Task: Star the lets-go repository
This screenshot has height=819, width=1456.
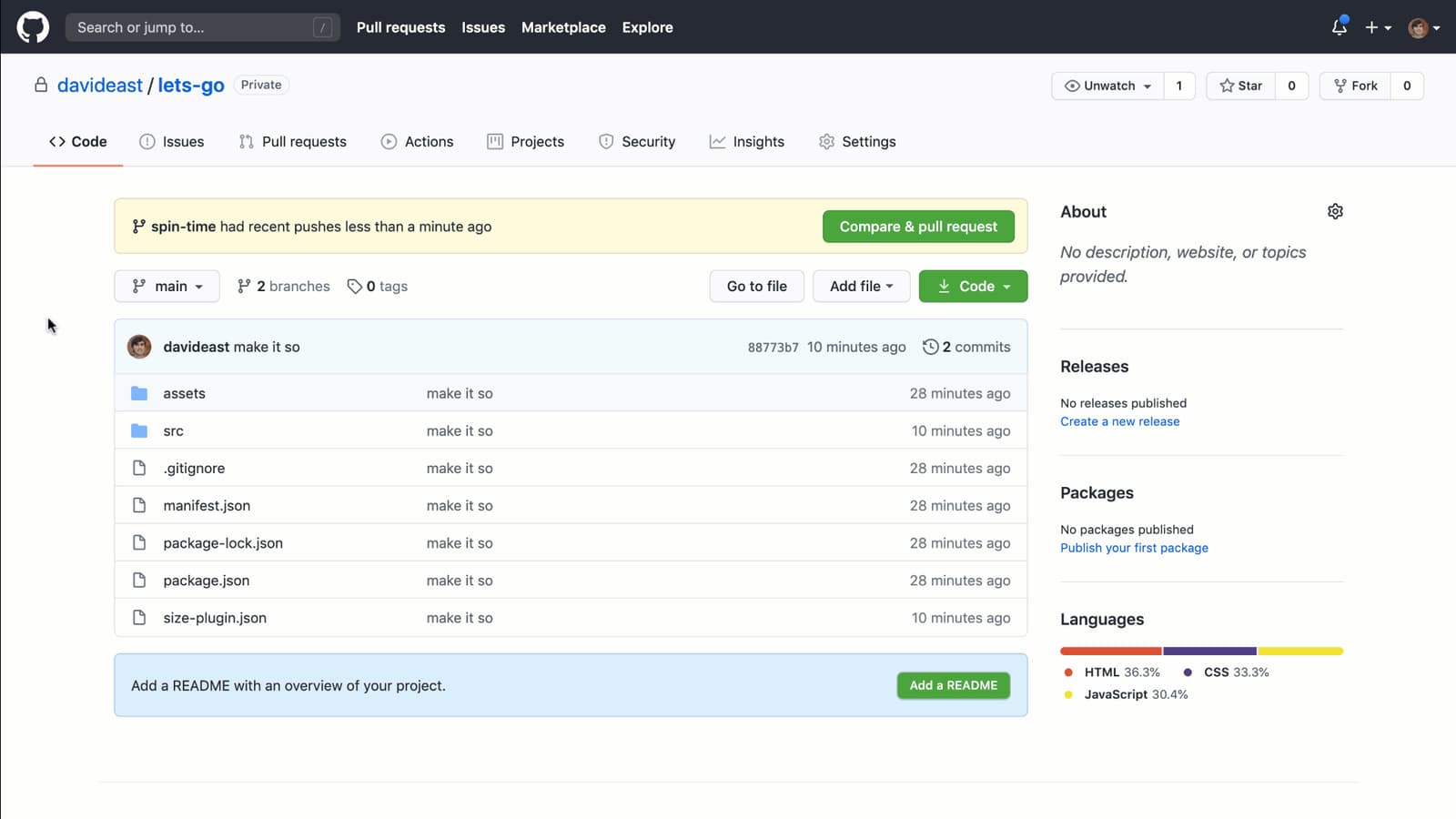Action: 1240,86
